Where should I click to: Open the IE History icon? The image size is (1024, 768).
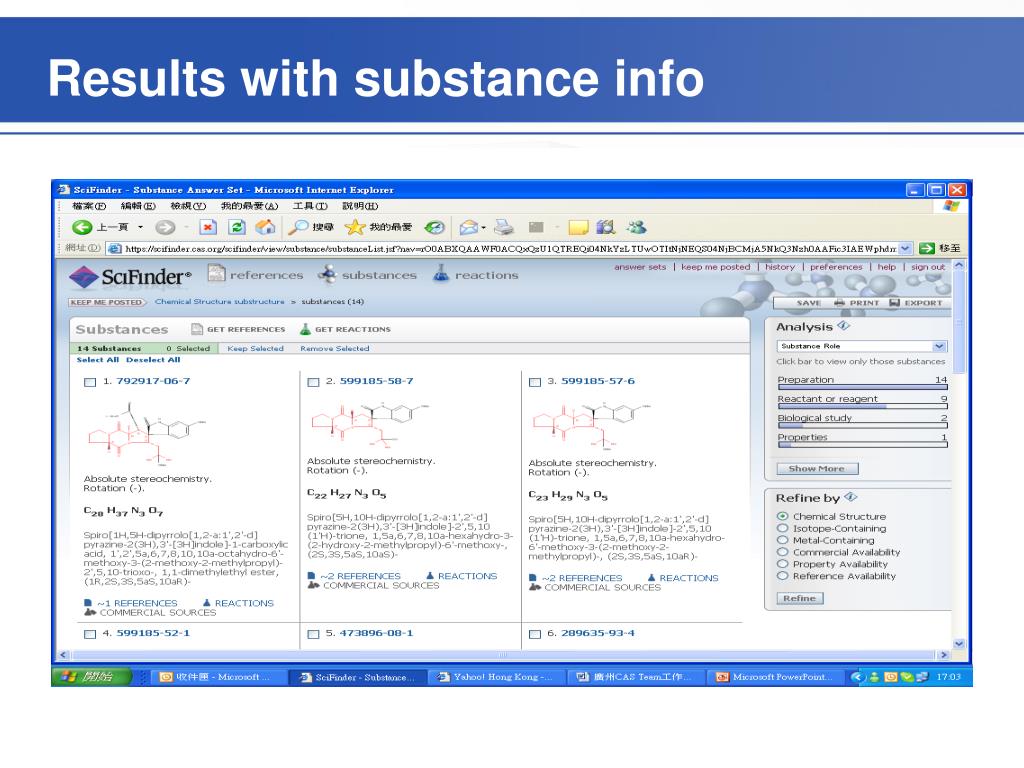click(x=434, y=227)
